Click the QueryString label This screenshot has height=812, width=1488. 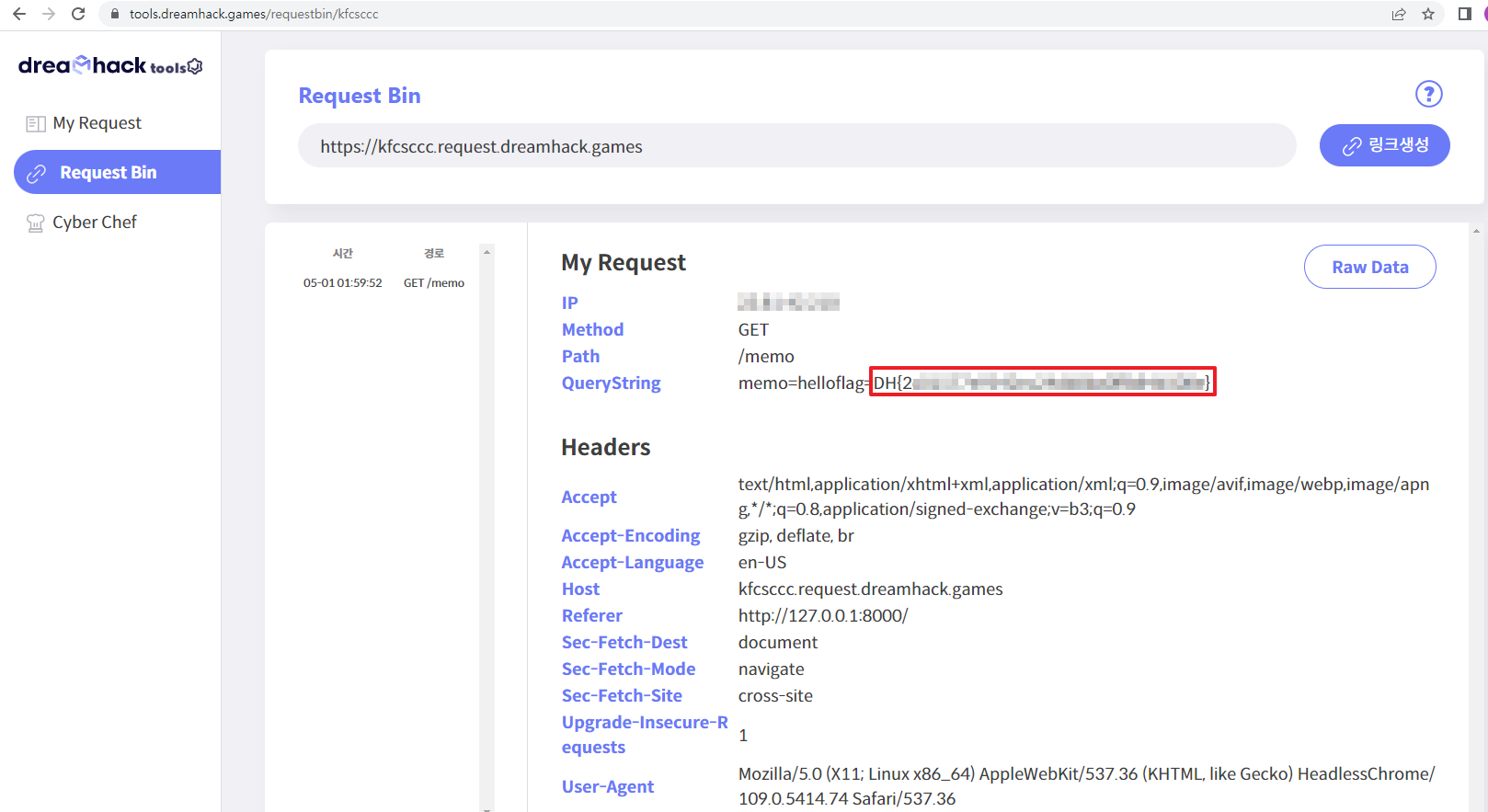pyautogui.click(x=611, y=383)
